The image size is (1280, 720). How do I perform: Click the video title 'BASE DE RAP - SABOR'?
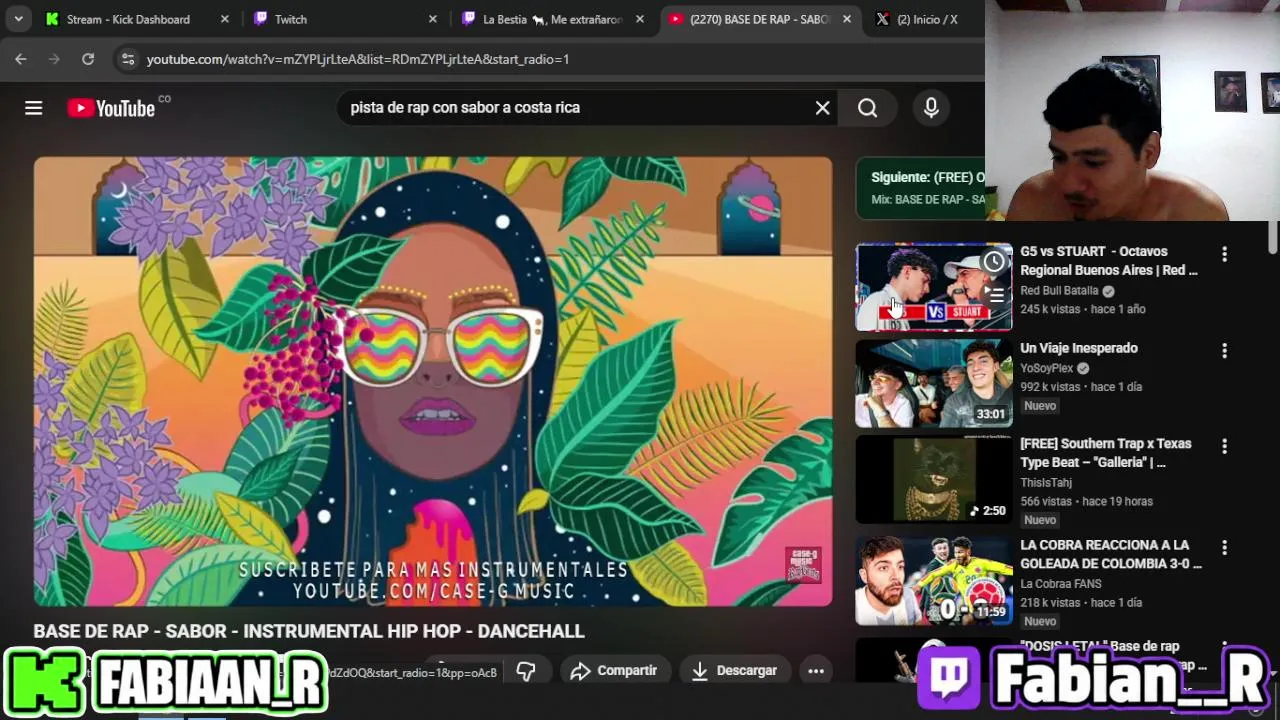pos(309,631)
